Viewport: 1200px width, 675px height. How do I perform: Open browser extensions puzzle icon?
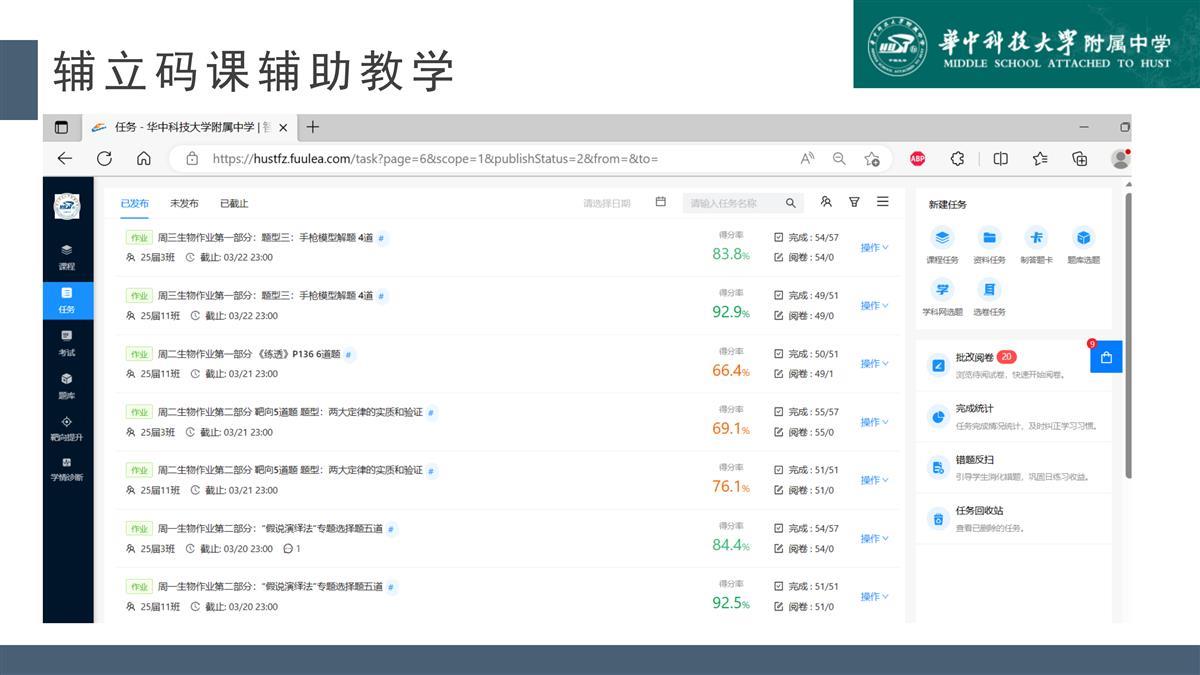(957, 158)
